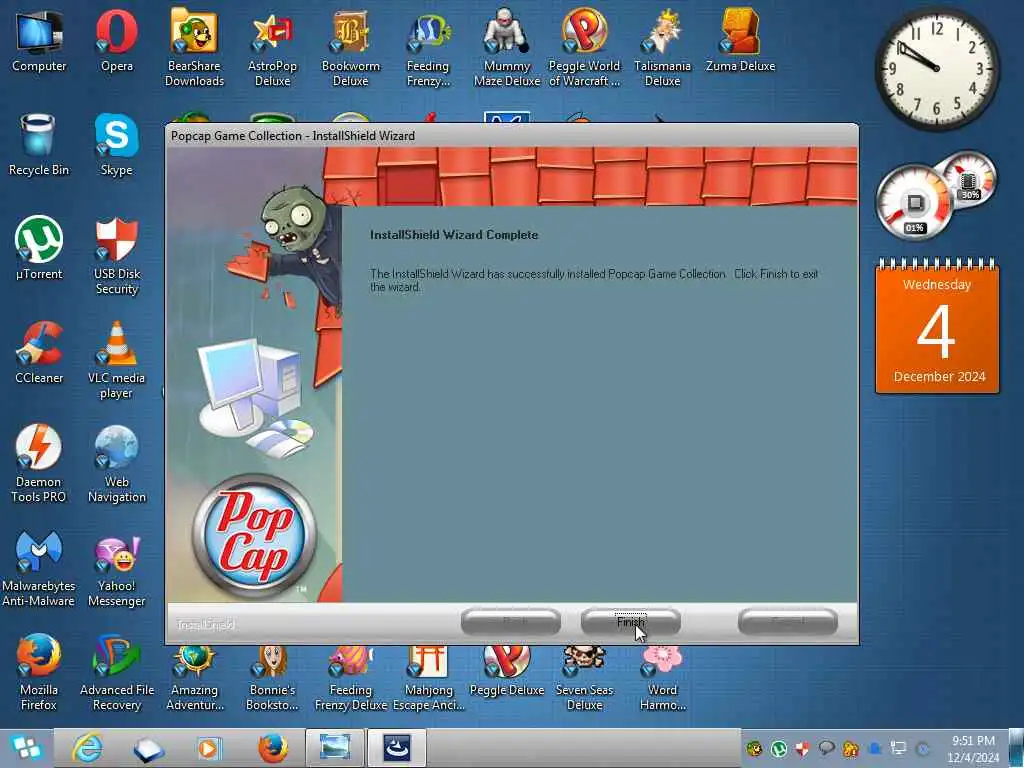Select the µTorrent desktop icon
This screenshot has width=1024, height=768.
39,249
